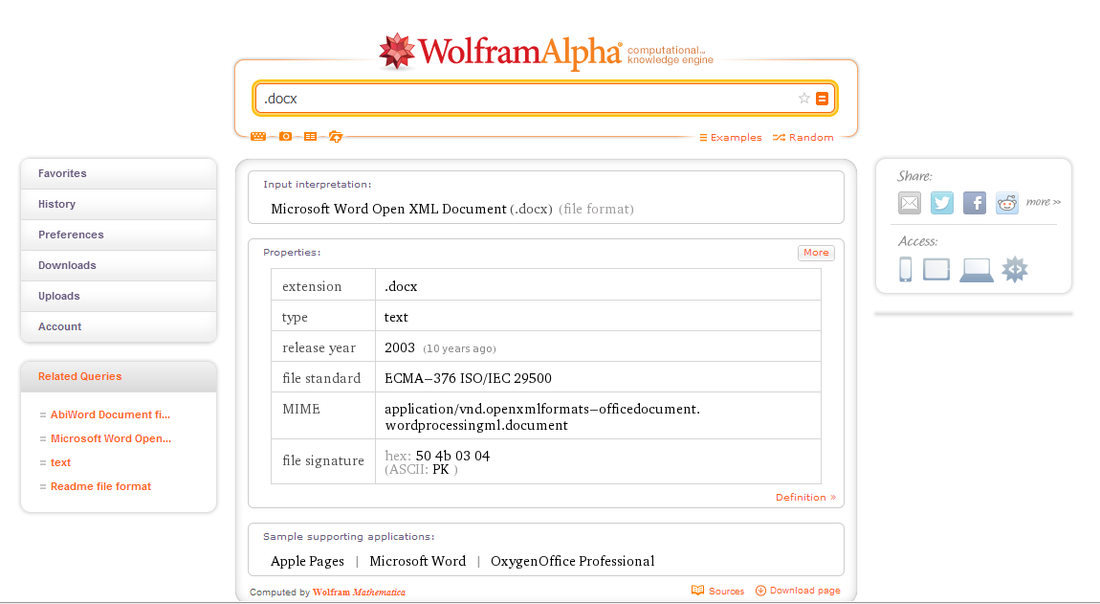Show more sharing options
Image resolution: width=1100 pixels, height=604 pixels.
tap(1043, 202)
